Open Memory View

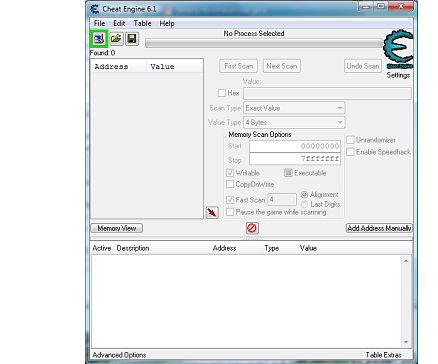[117, 228]
